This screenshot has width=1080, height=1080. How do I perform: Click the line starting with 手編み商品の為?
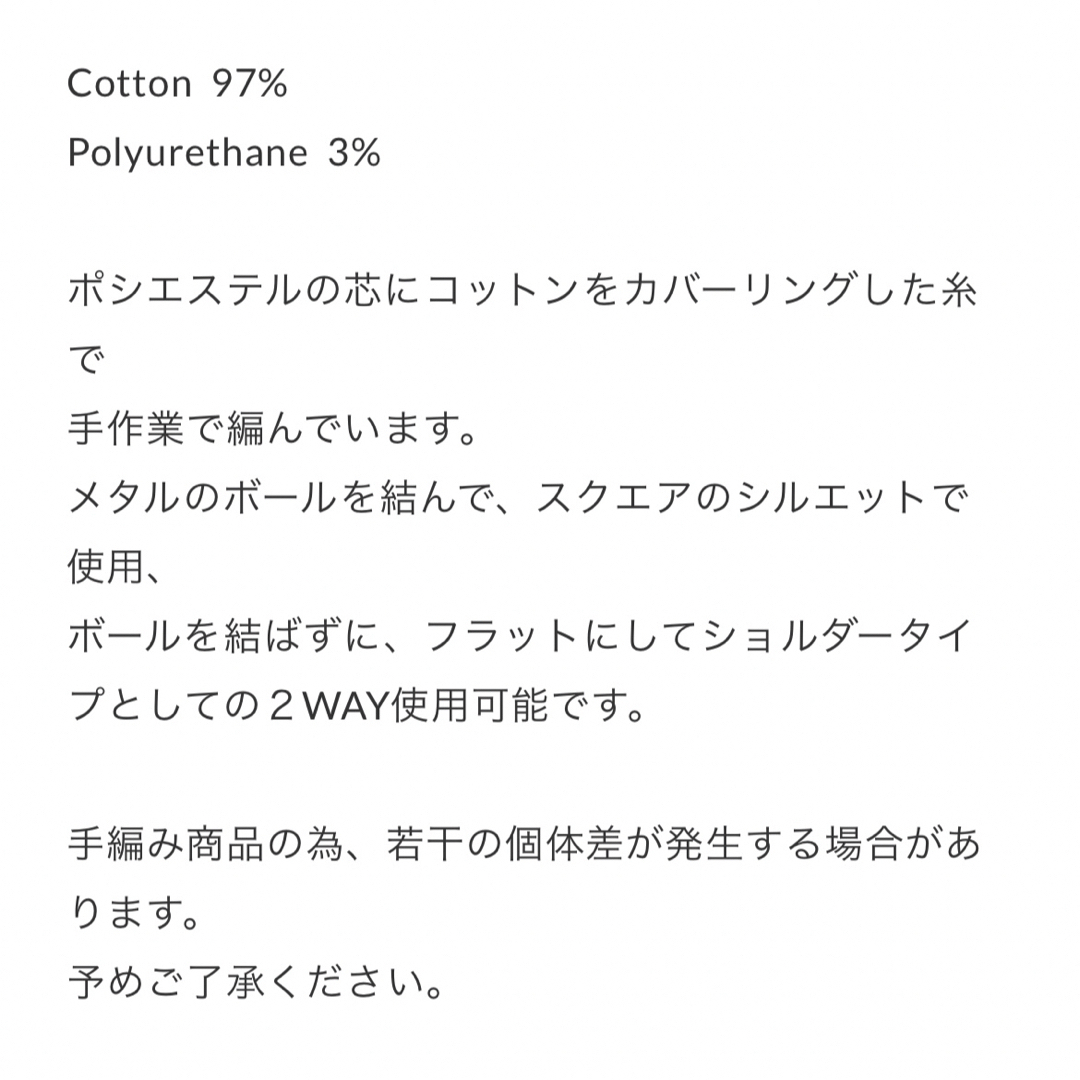click(x=523, y=844)
